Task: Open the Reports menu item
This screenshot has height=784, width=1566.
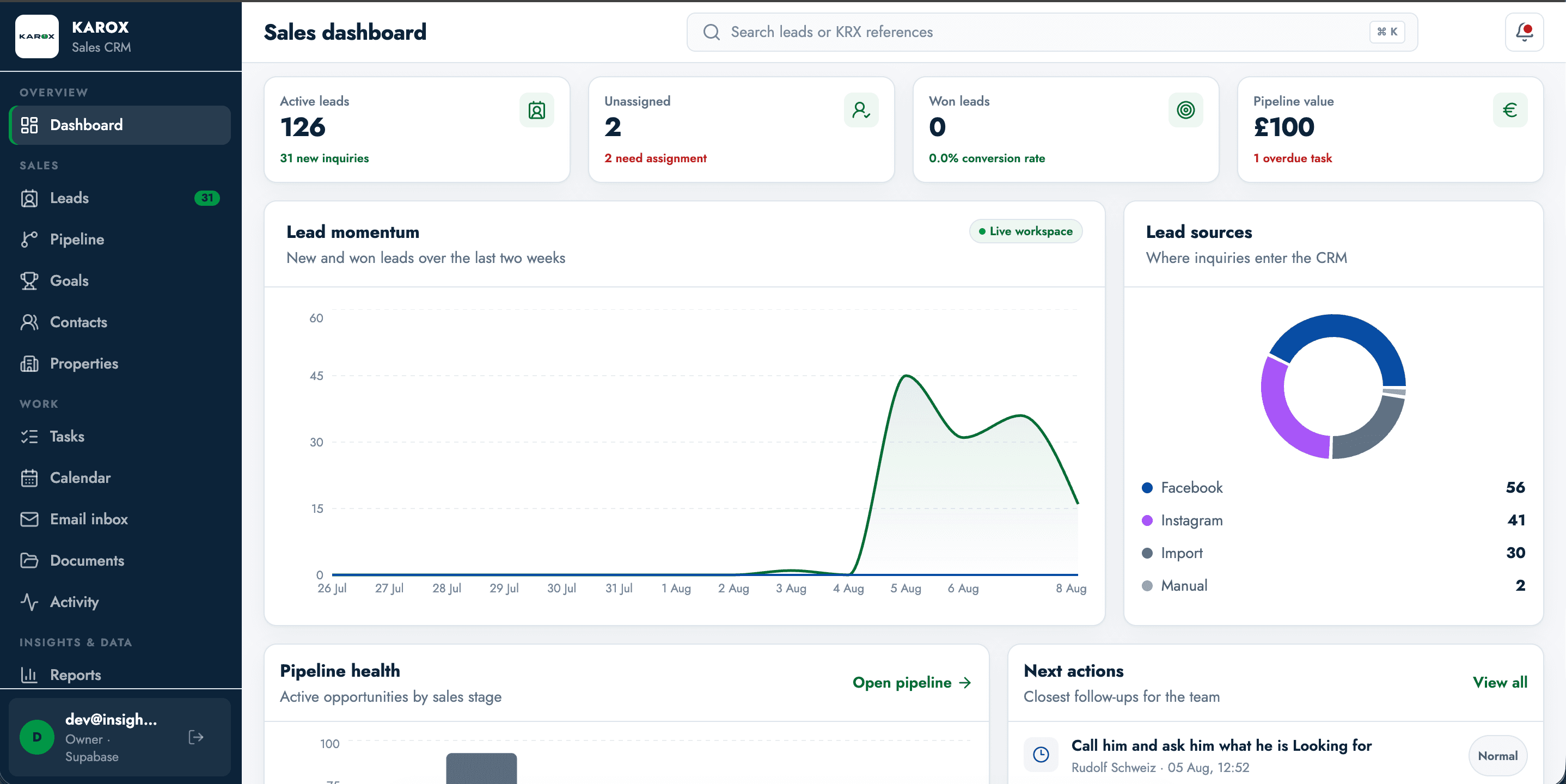Action: (120, 675)
